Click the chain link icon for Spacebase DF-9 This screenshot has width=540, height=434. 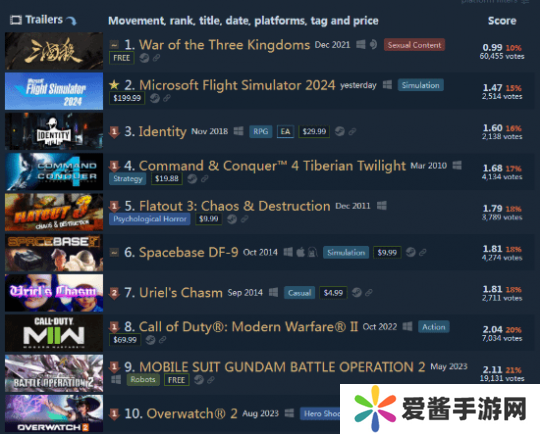click(x=423, y=252)
